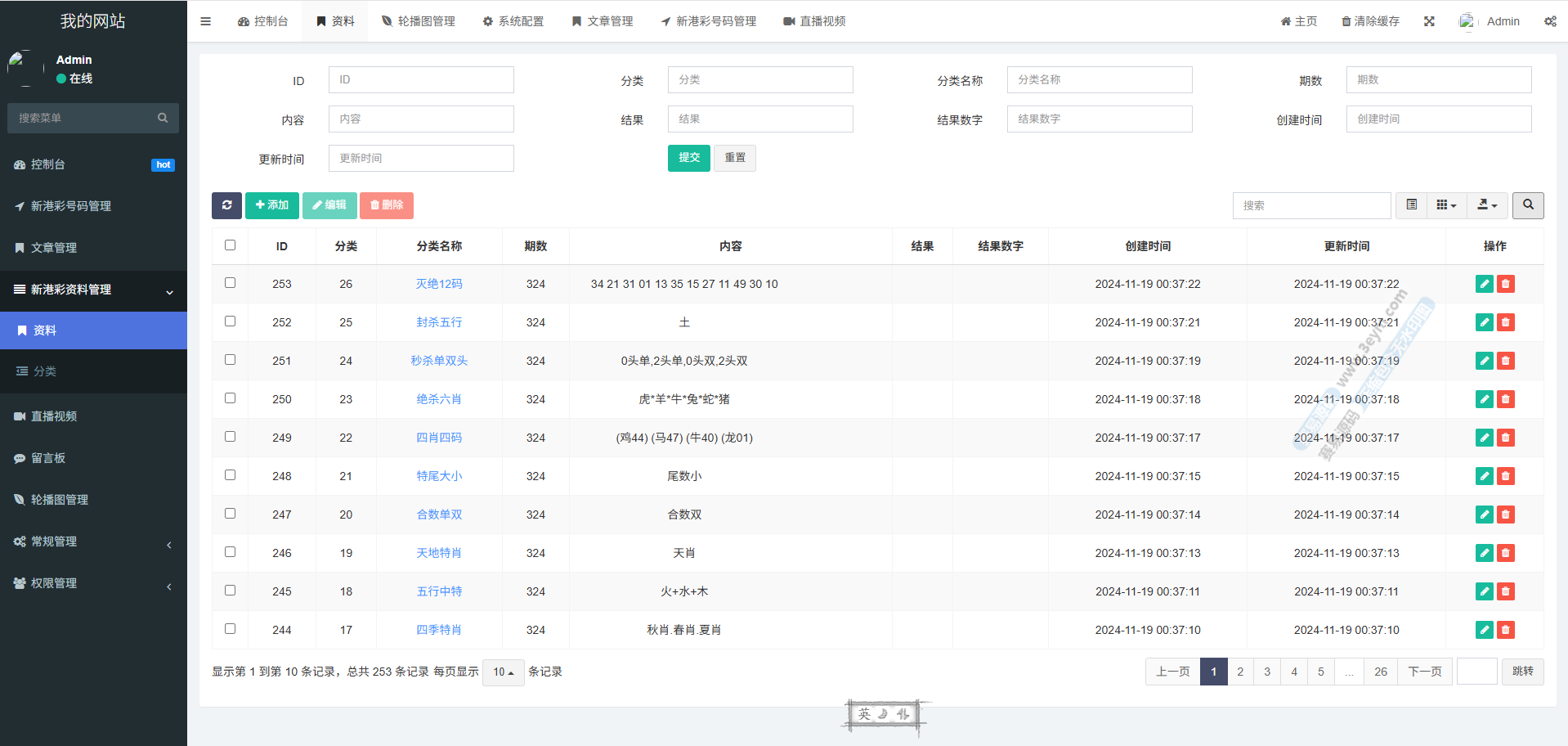The width and height of the screenshot is (1568, 746).
Task: Click the green 提交 submit button
Action: click(688, 158)
